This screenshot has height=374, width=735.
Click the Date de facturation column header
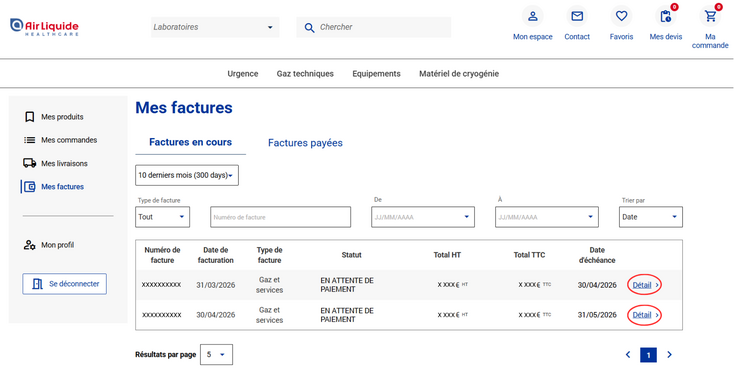[x=216, y=255]
